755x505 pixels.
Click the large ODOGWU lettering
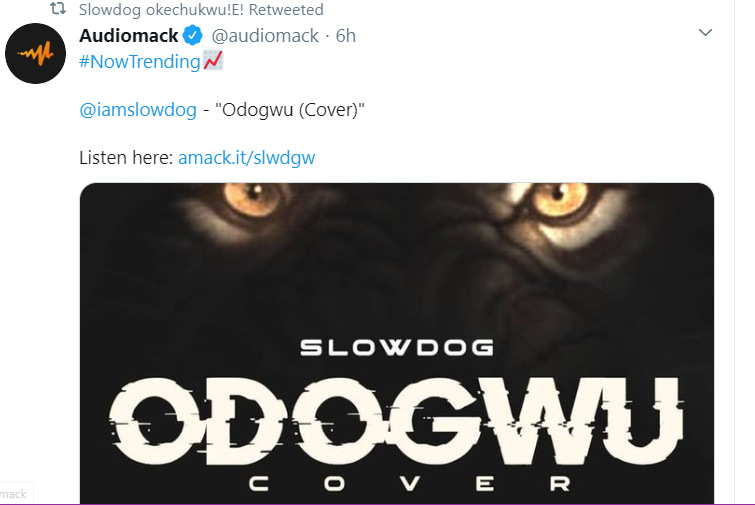coord(396,422)
